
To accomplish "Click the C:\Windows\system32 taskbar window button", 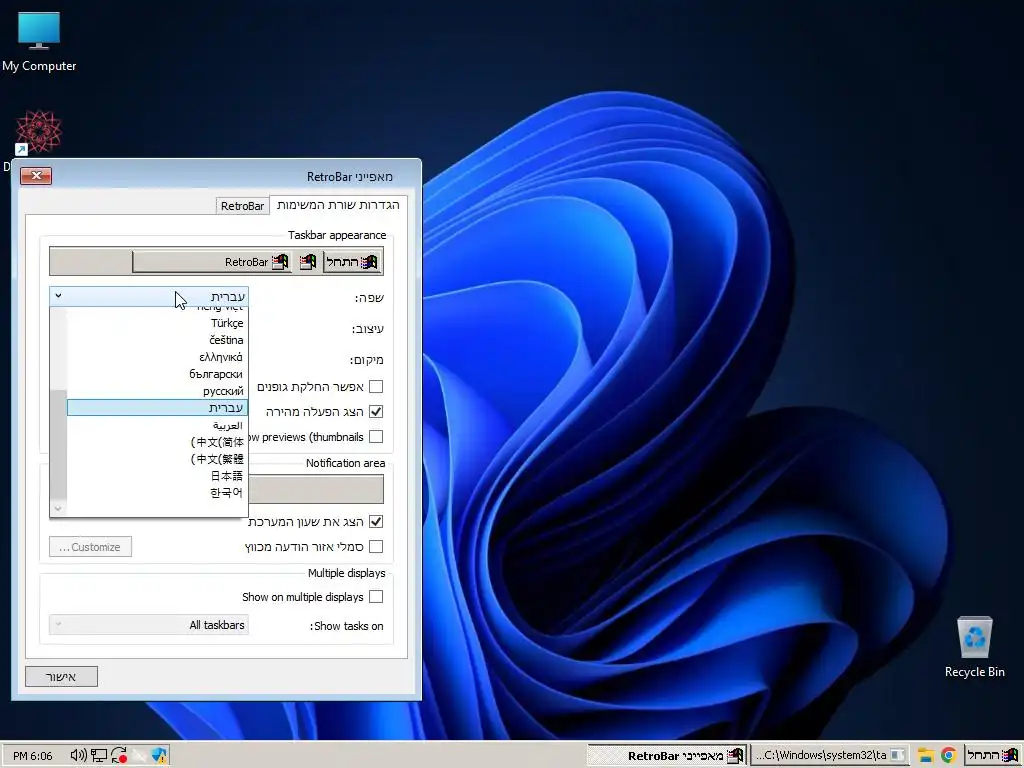I will (829, 756).
